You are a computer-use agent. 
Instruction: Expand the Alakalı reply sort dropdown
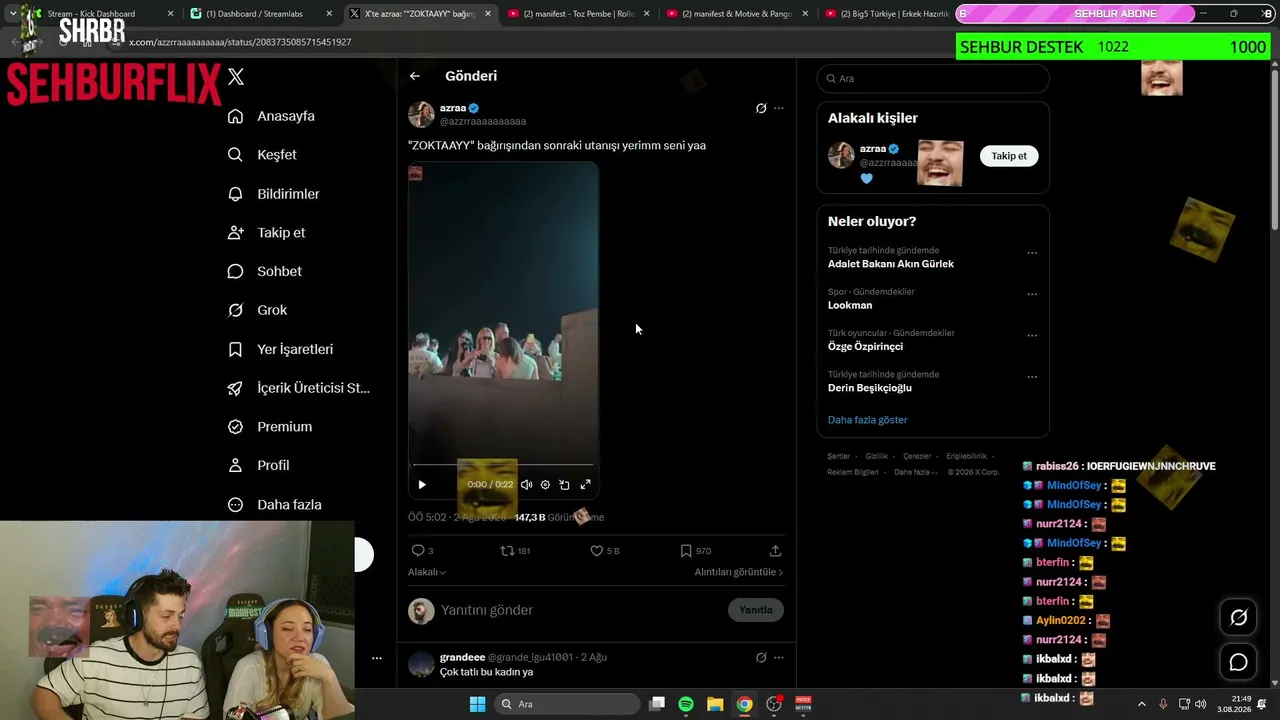tap(427, 572)
